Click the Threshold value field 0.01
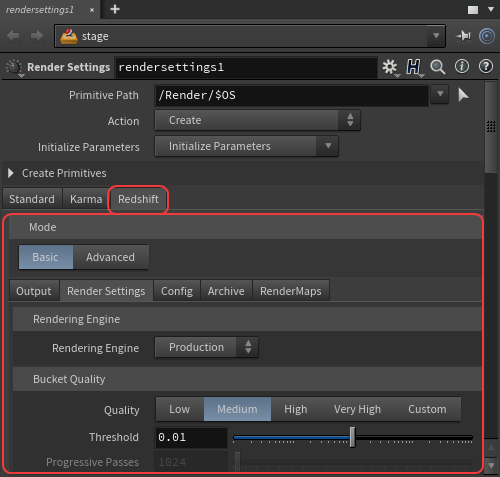 click(x=191, y=437)
